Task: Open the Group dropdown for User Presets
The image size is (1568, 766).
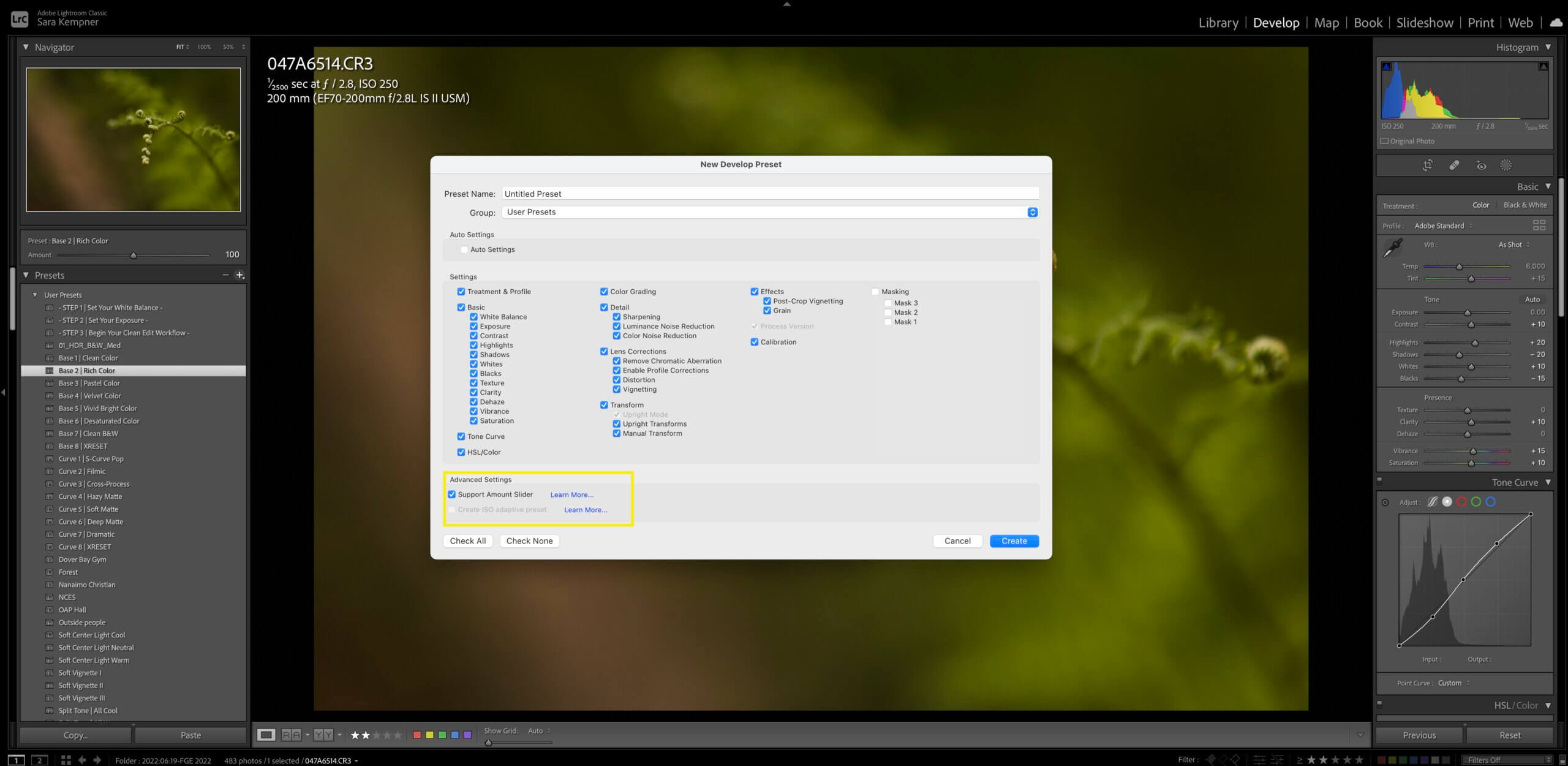Action: 1032,212
